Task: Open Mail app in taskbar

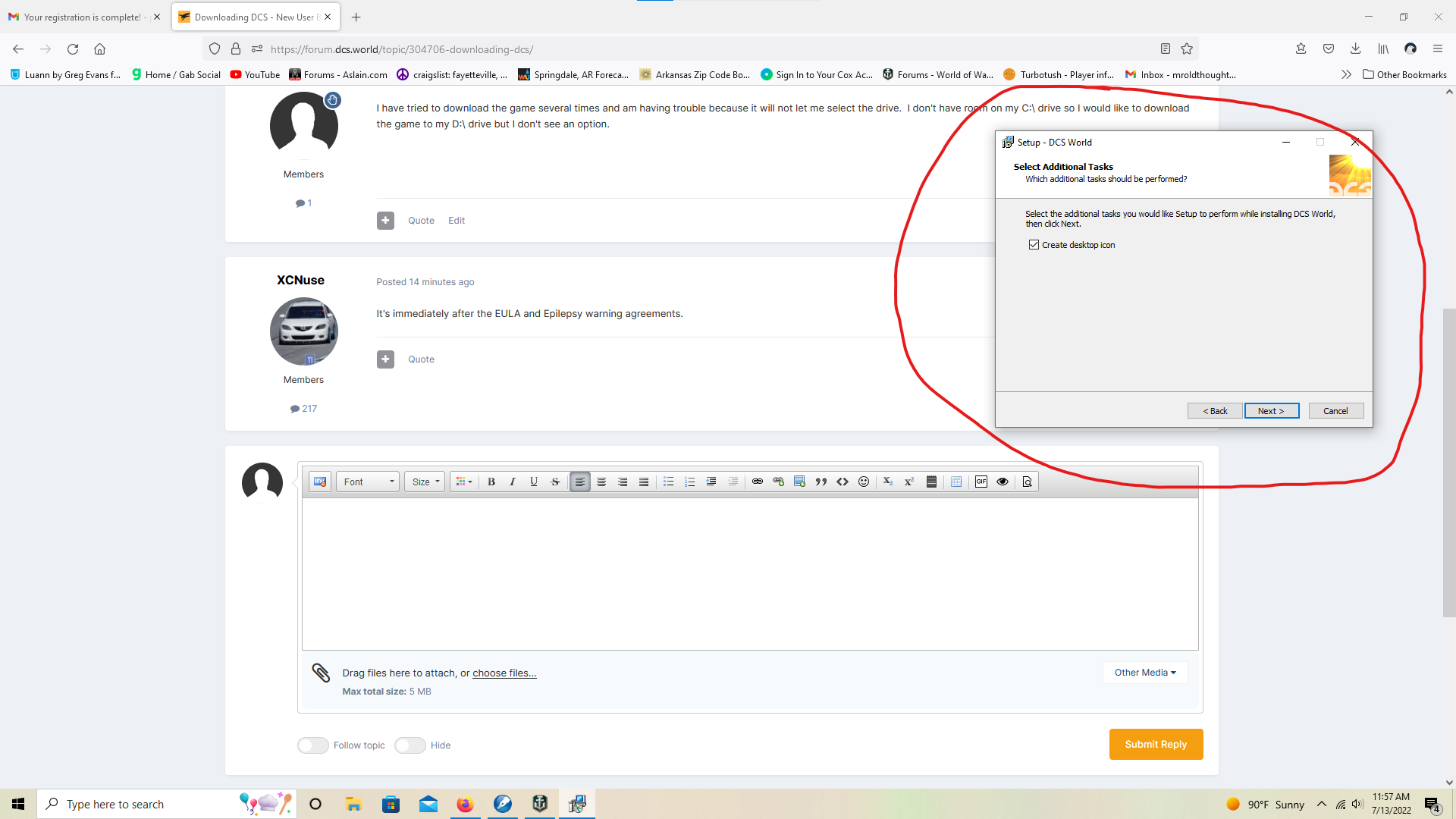Action: coord(428,804)
